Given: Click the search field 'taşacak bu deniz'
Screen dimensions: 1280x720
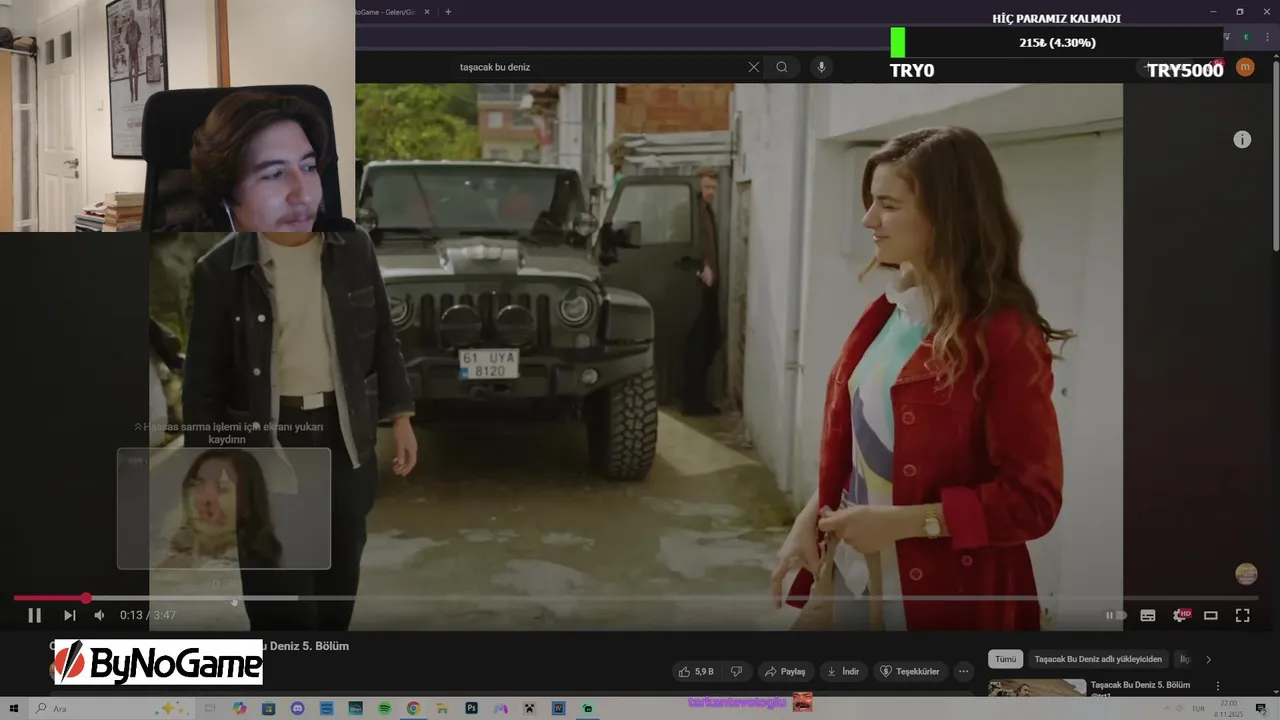Looking at the screenshot, I should pyautogui.click(x=600, y=67).
